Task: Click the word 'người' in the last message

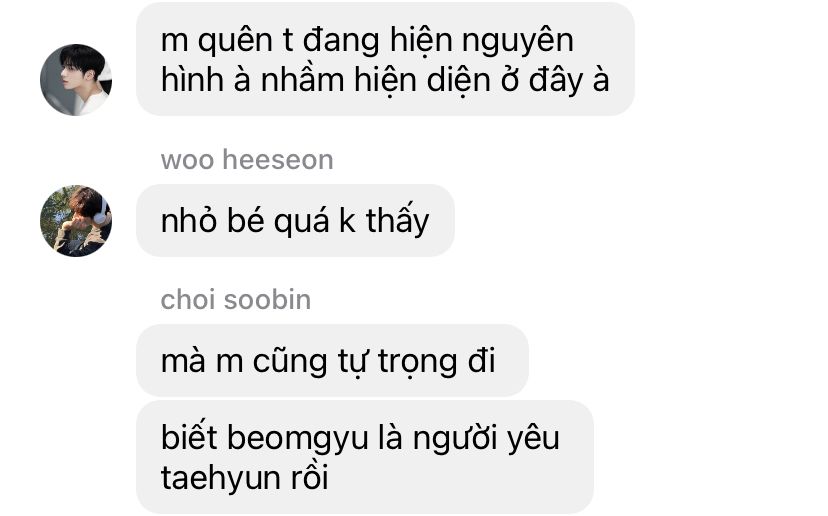Action: click(455, 439)
